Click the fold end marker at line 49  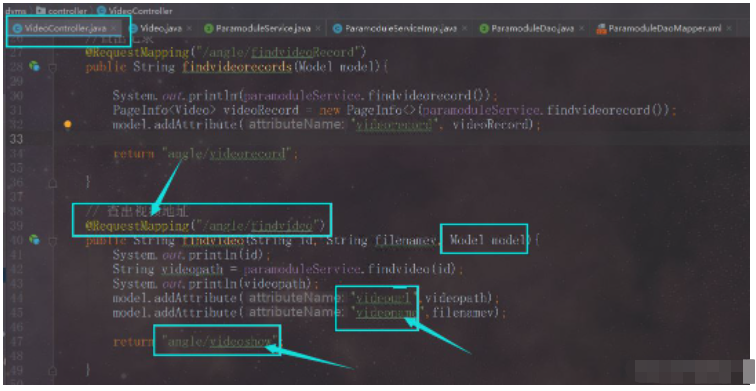(x=53, y=370)
